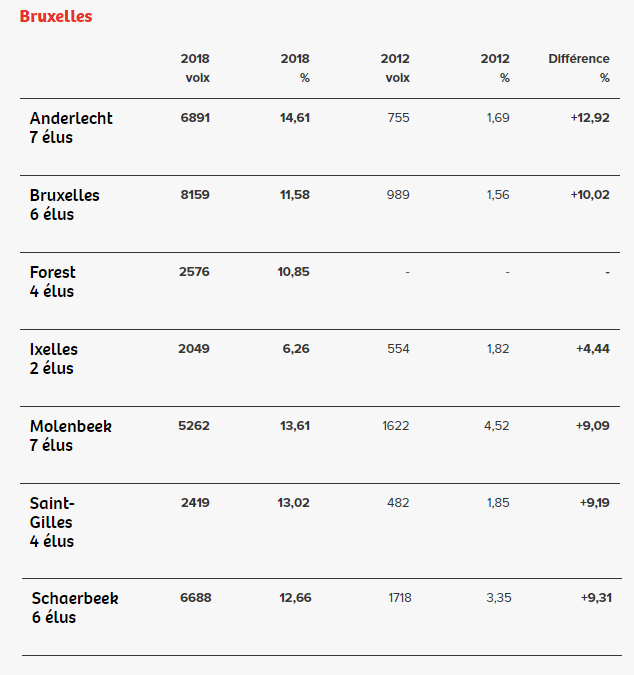
Task: Click the 2018 voix column header
Action: click(x=195, y=68)
